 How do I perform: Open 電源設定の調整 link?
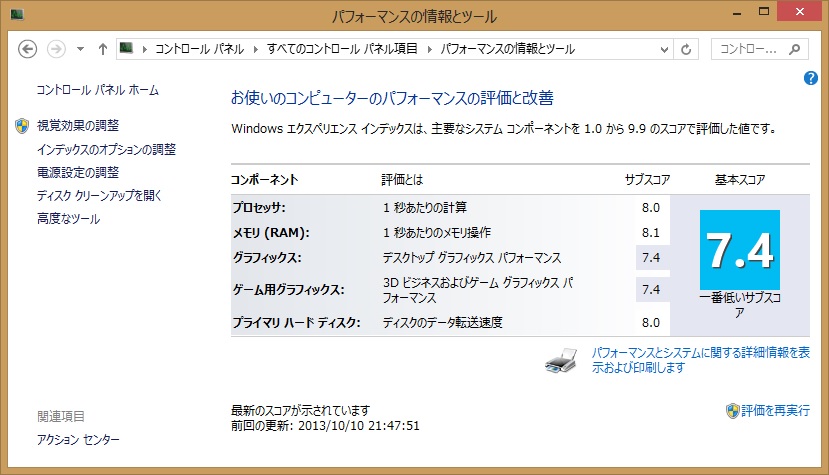pyautogui.click(x=78, y=173)
